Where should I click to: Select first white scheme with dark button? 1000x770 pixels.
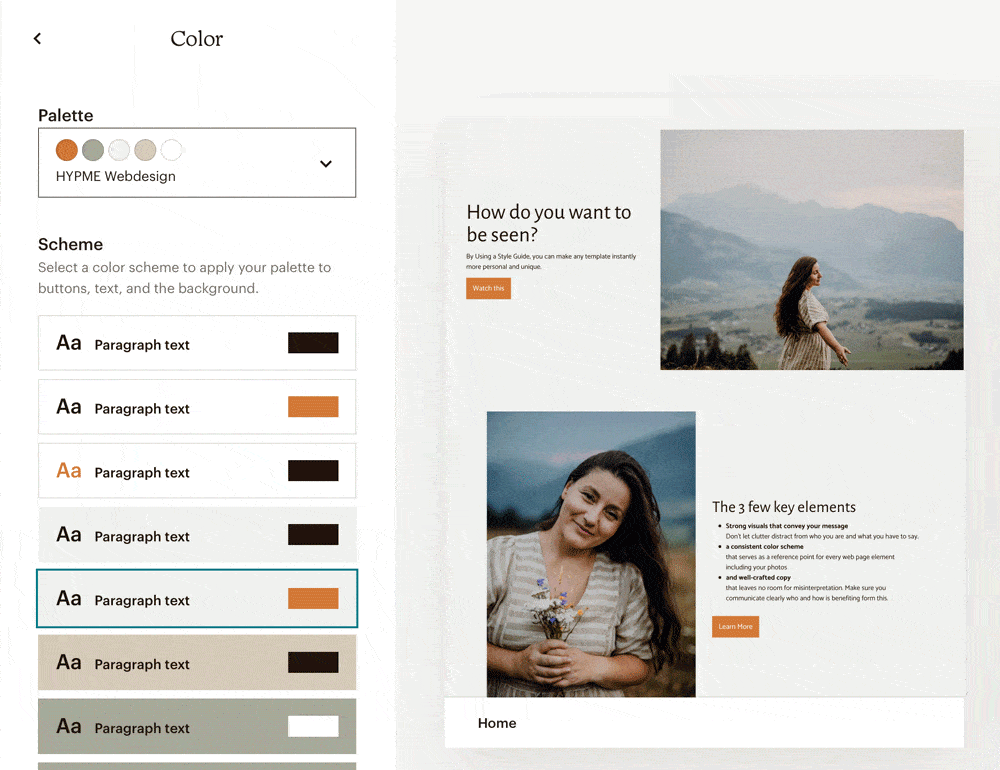coord(197,343)
